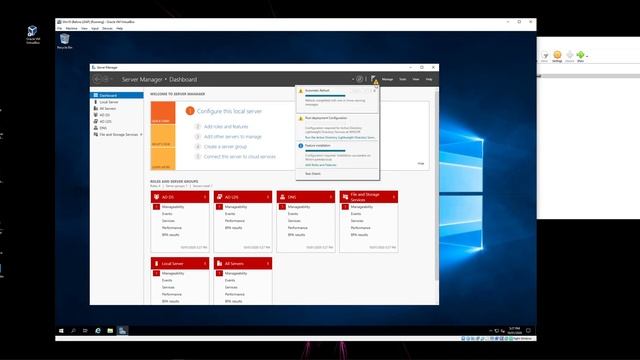Screen dimensions: 640x360
Task: Open Recycle Bin icon on VM desktop
Action: [x=64, y=41]
